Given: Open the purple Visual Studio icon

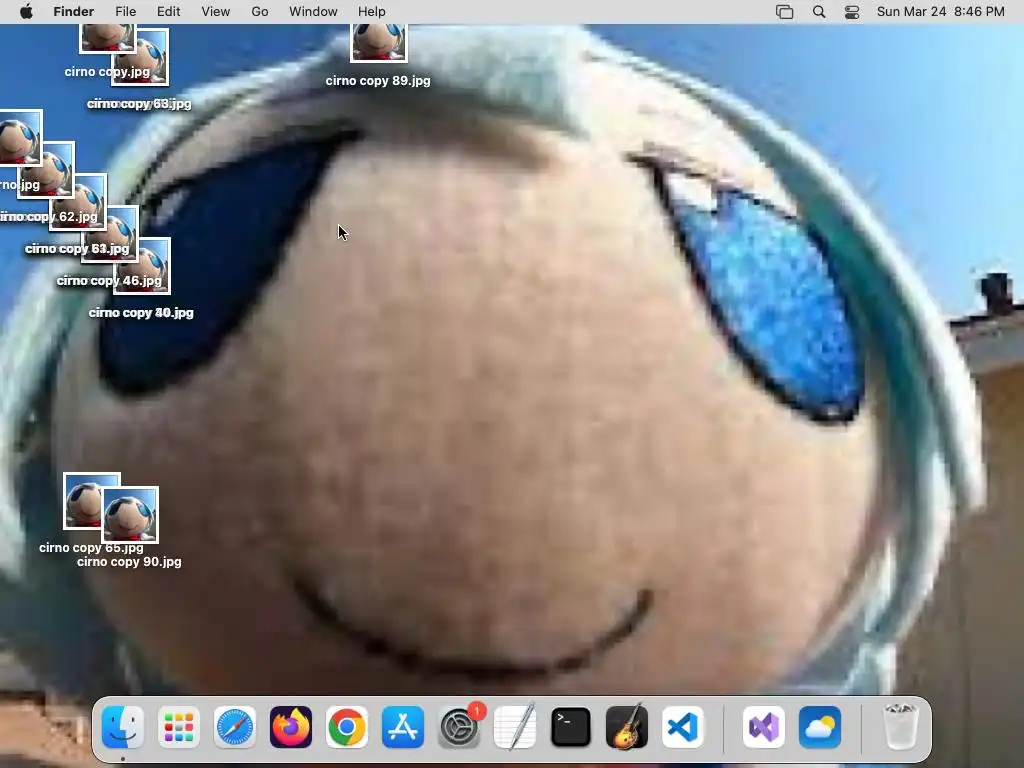Looking at the screenshot, I should click(763, 727).
